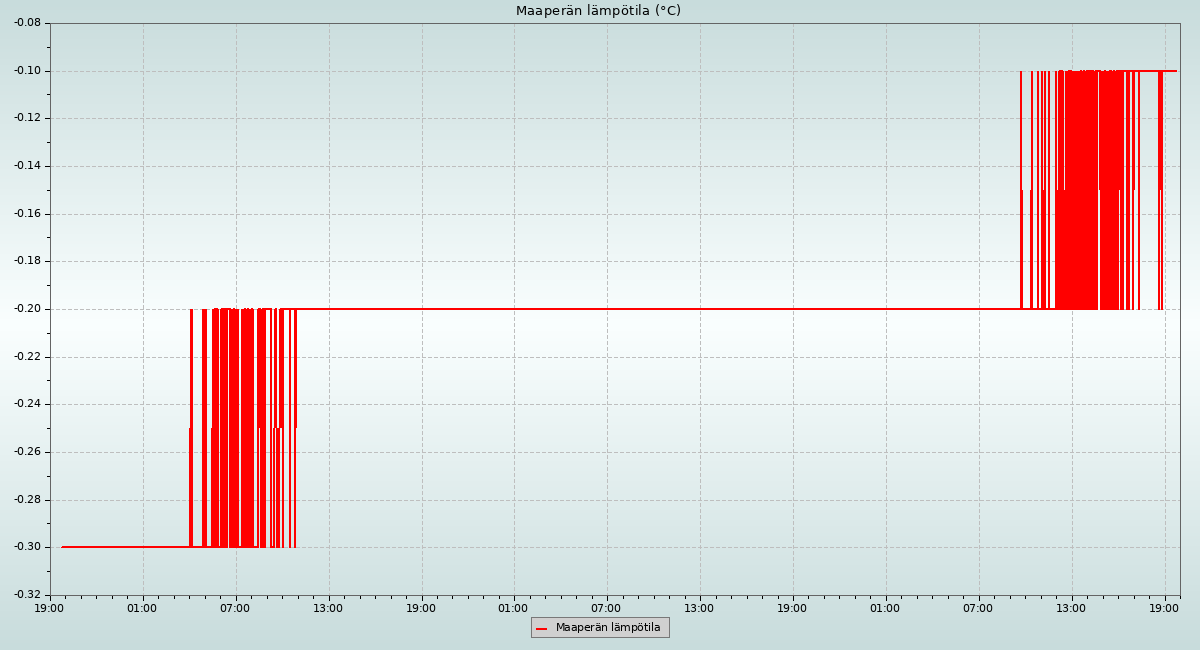Choose the -0.22 y-axis tick label

point(25,357)
